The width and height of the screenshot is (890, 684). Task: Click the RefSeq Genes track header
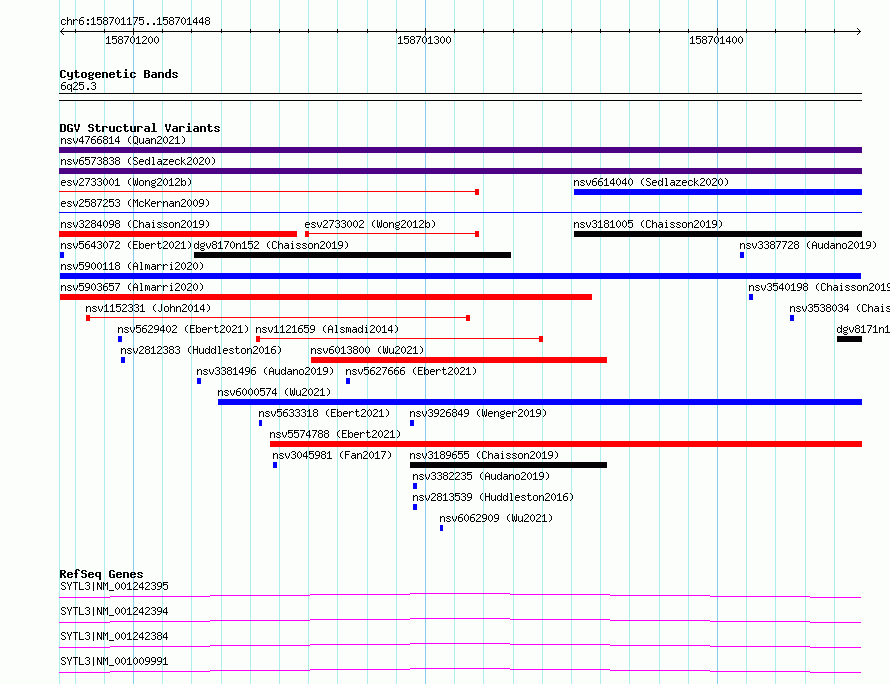(101, 574)
